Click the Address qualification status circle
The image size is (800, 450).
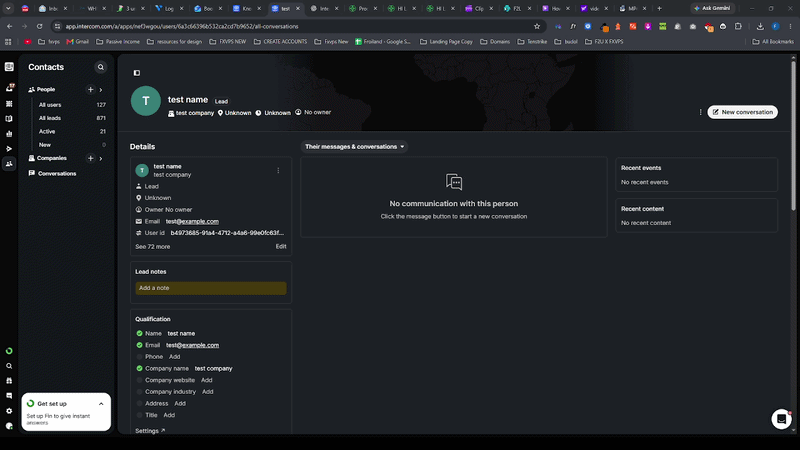(139, 404)
